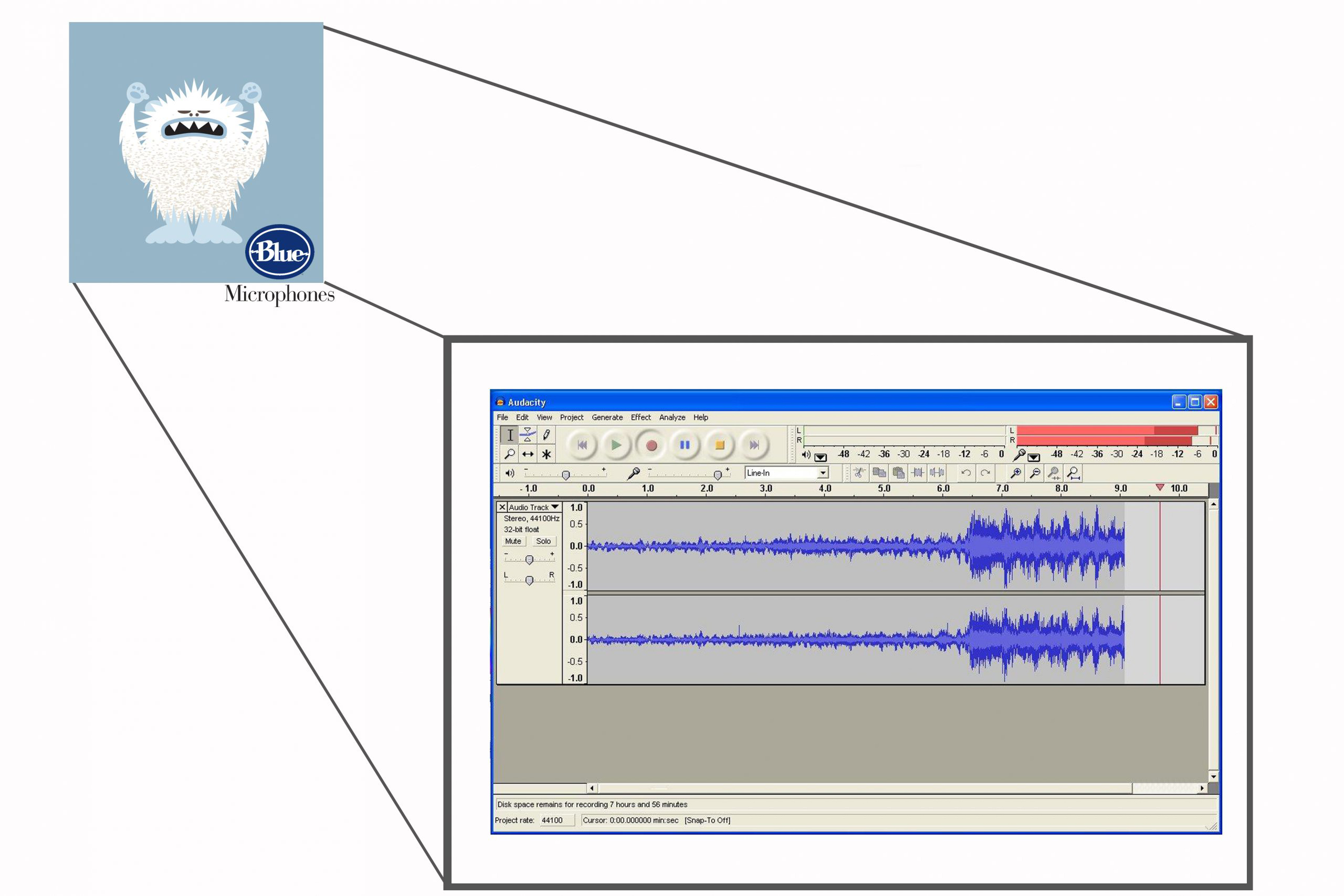
Task: Select the Draw pencil tool
Action: click(x=547, y=435)
